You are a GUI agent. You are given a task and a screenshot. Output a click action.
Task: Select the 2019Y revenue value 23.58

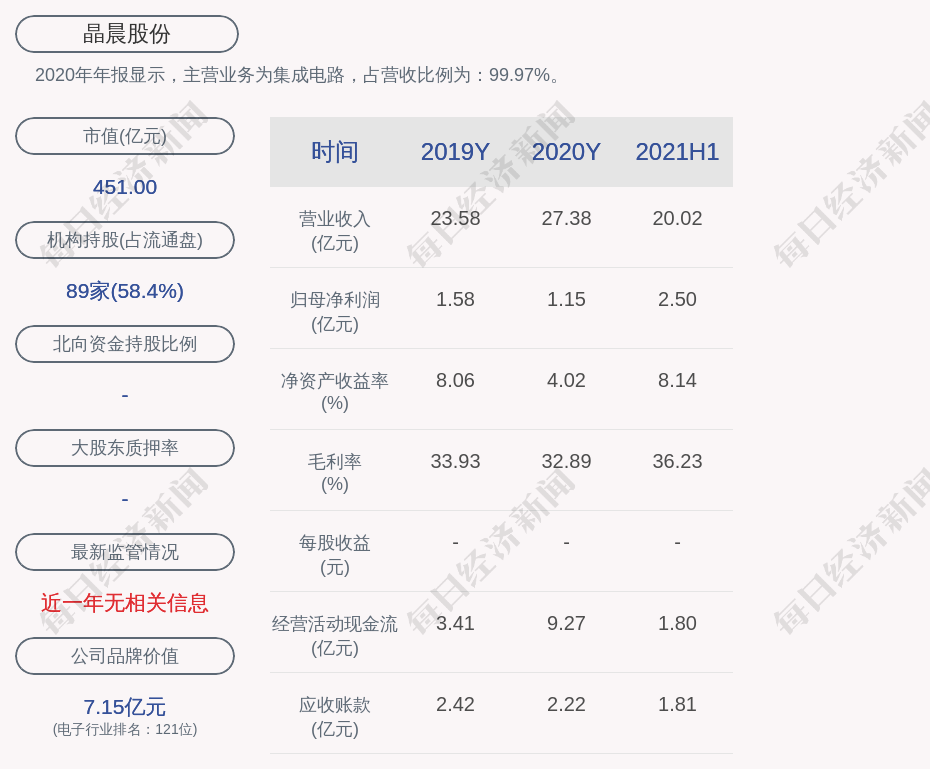[x=455, y=218]
